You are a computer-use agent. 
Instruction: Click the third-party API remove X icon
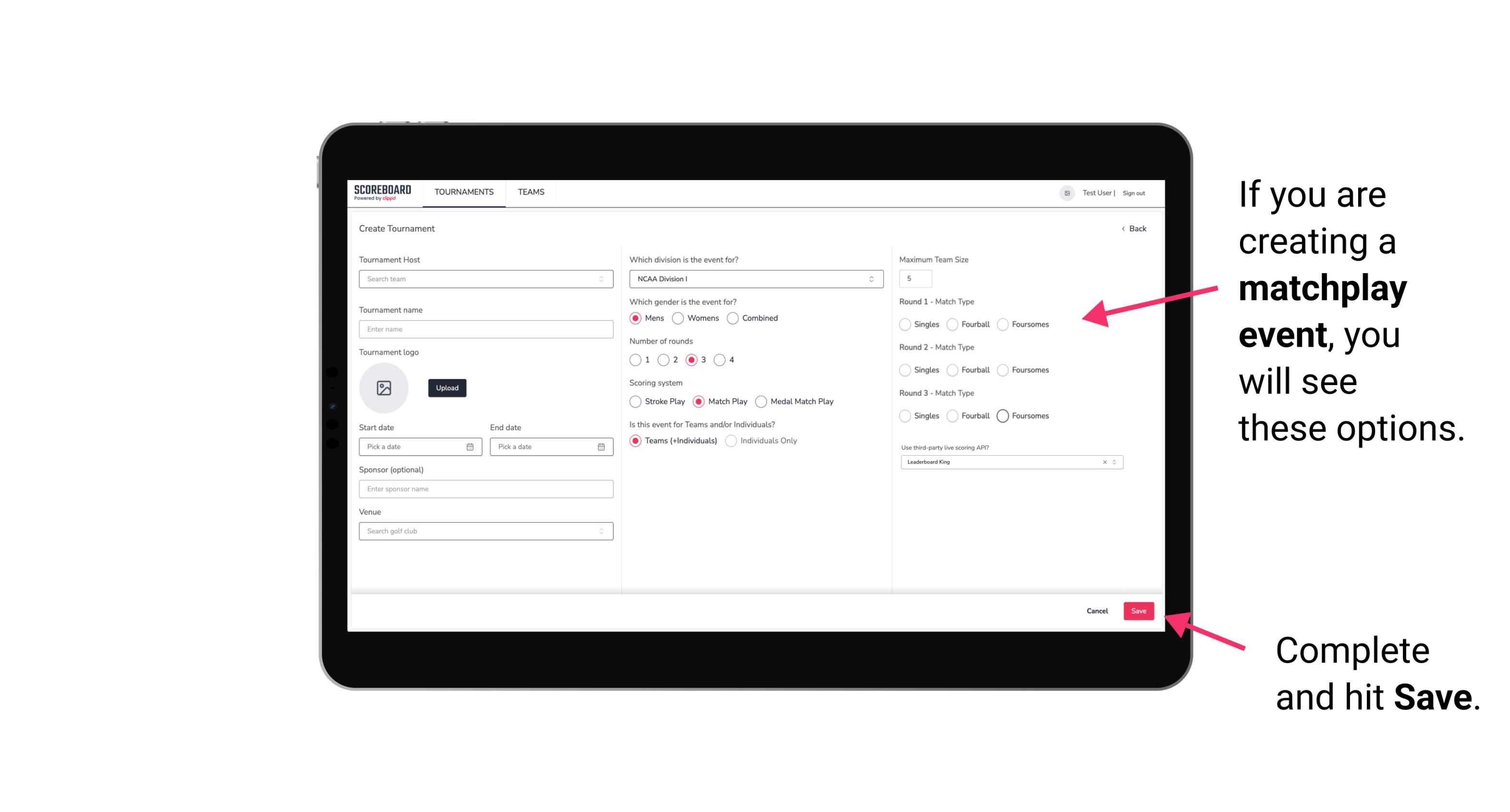(x=1105, y=461)
